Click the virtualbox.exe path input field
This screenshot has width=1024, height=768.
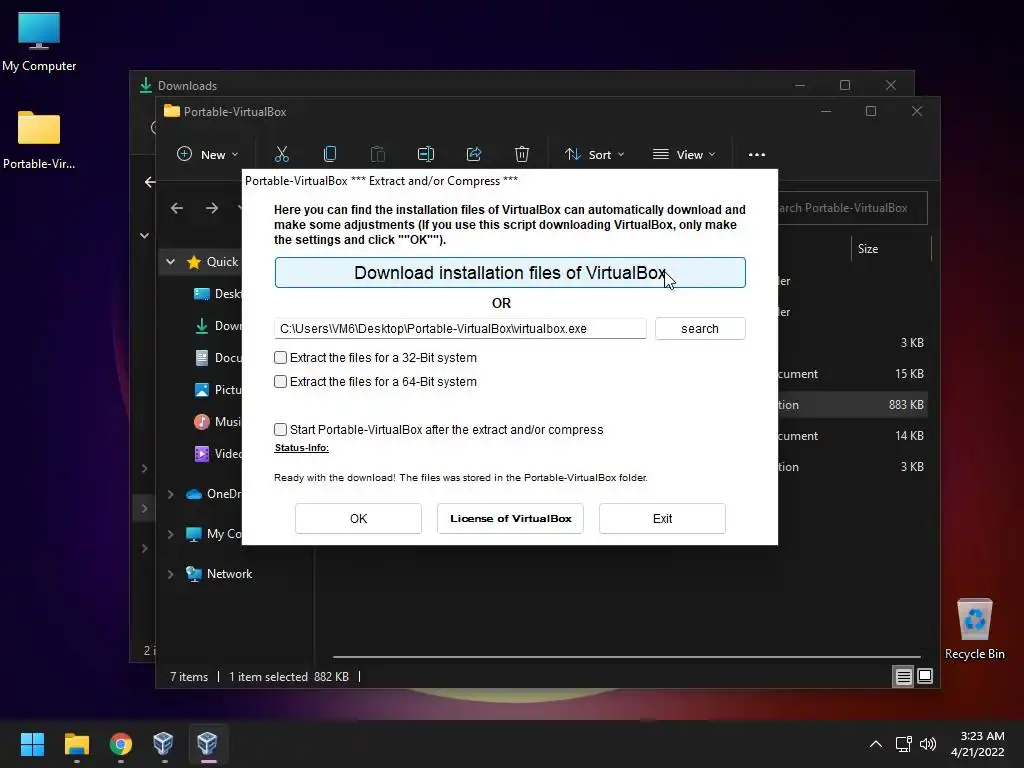pyautogui.click(x=460, y=328)
